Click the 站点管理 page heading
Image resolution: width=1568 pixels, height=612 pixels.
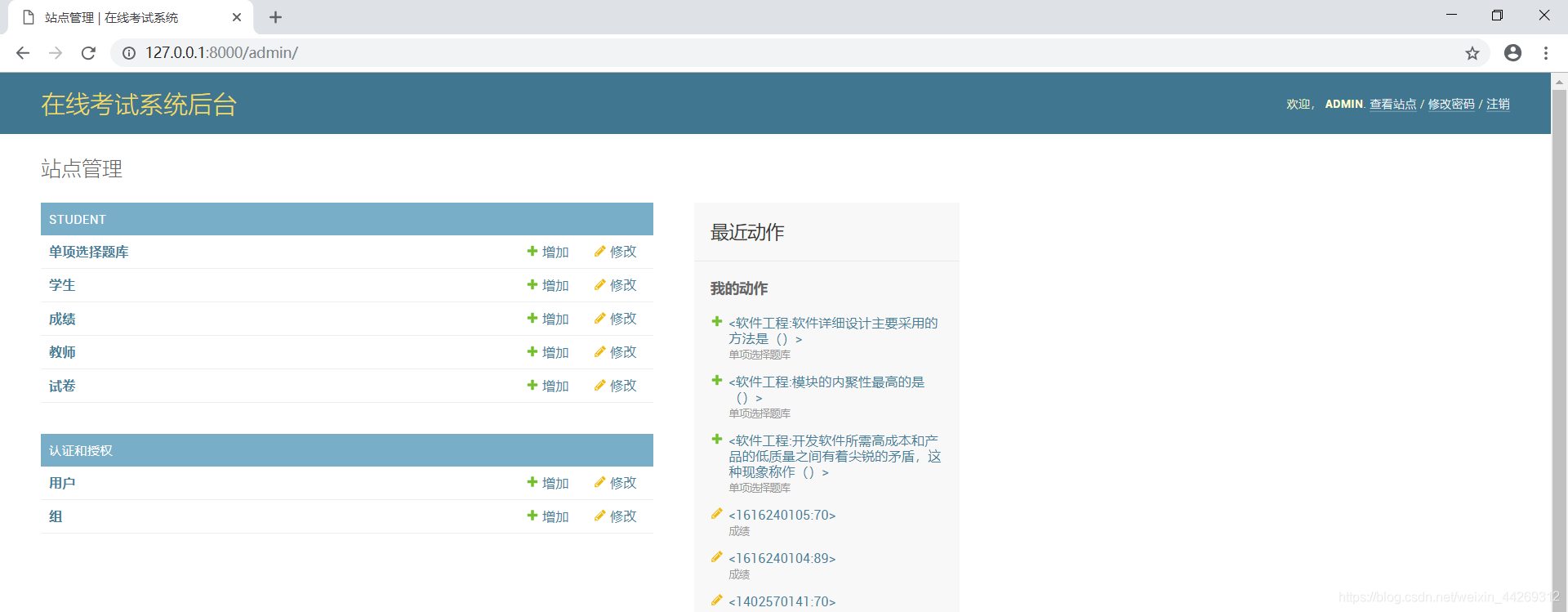coord(82,168)
